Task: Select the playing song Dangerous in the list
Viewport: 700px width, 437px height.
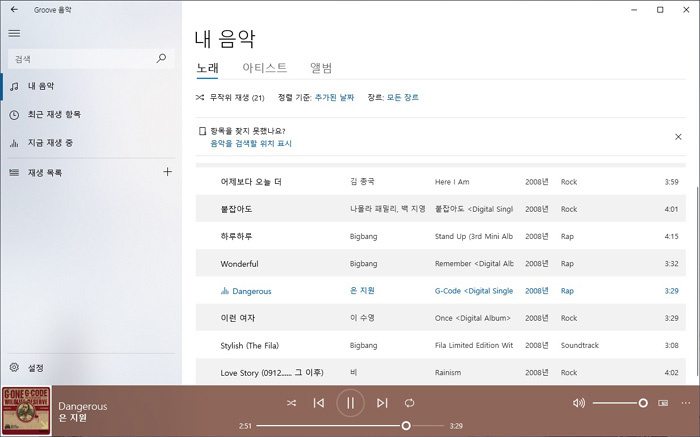Action: click(252, 291)
